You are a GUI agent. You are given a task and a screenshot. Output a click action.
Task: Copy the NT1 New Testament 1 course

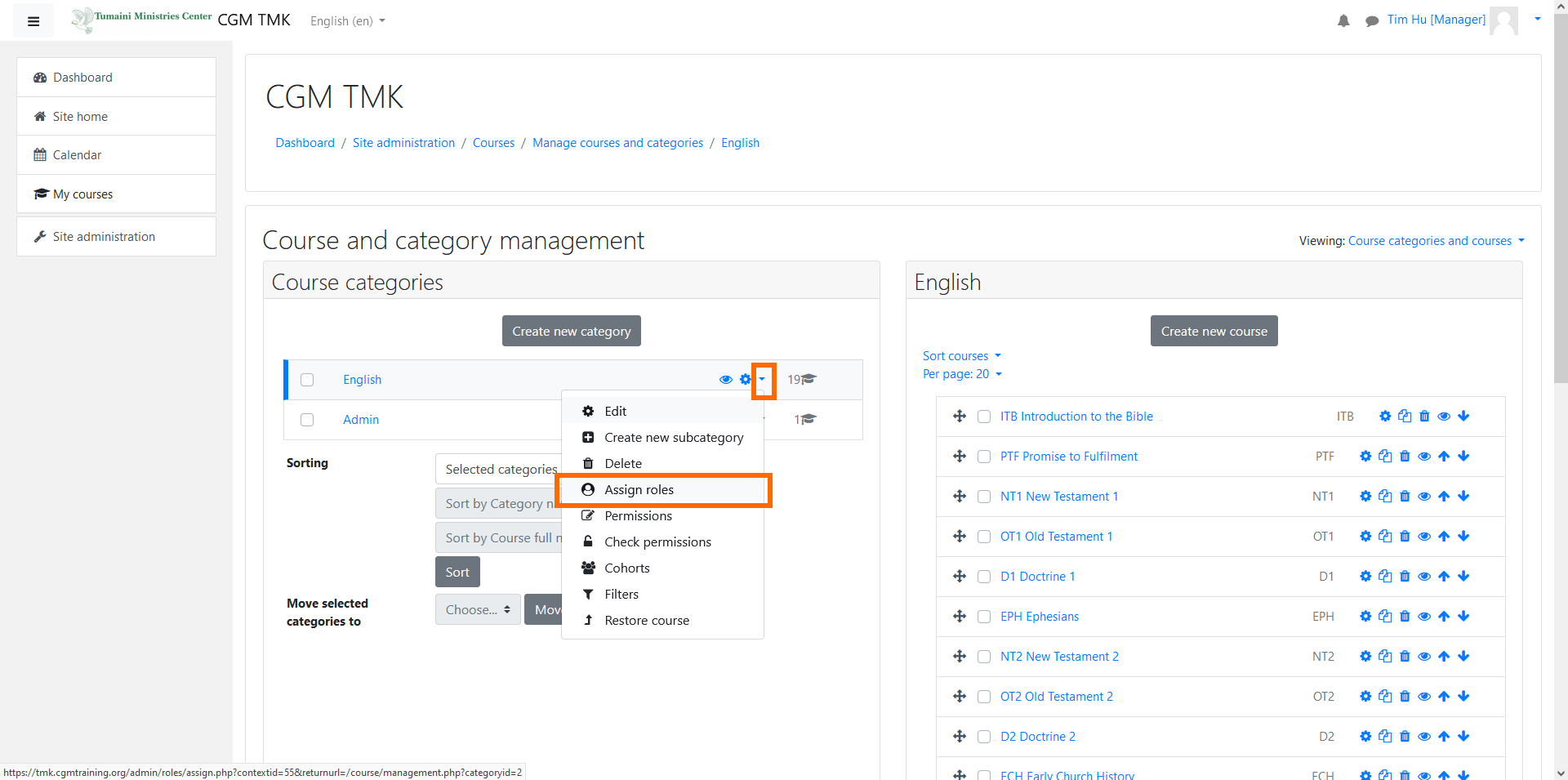tap(1385, 497)
